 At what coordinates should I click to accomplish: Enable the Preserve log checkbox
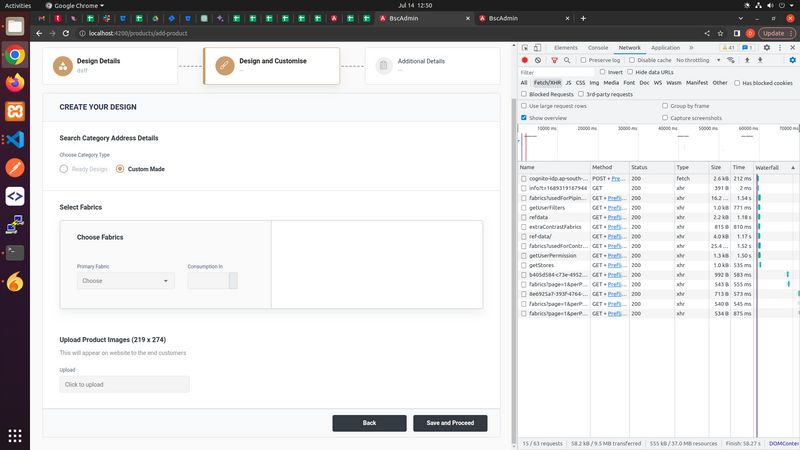583,60
